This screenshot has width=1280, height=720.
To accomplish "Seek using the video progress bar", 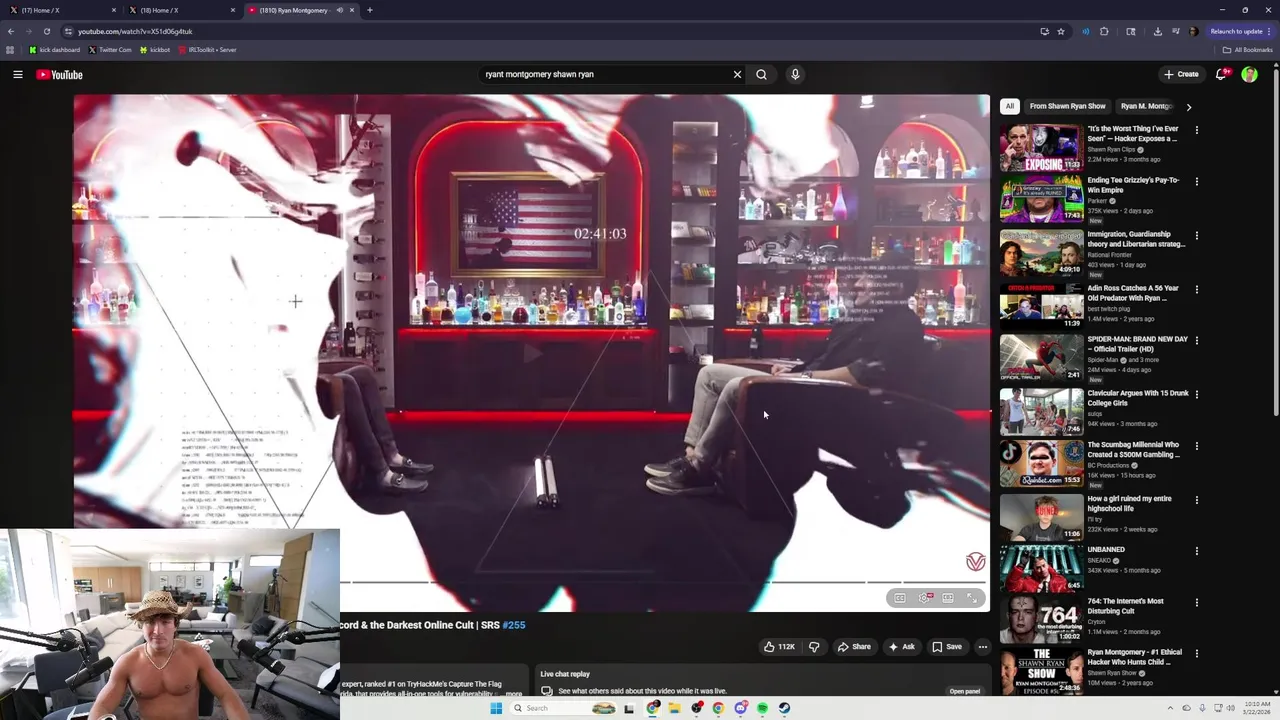I will click(665, 582).
